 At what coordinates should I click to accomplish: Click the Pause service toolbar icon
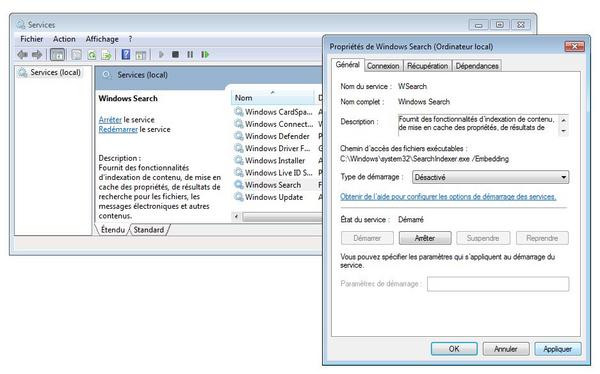[190, 55]
